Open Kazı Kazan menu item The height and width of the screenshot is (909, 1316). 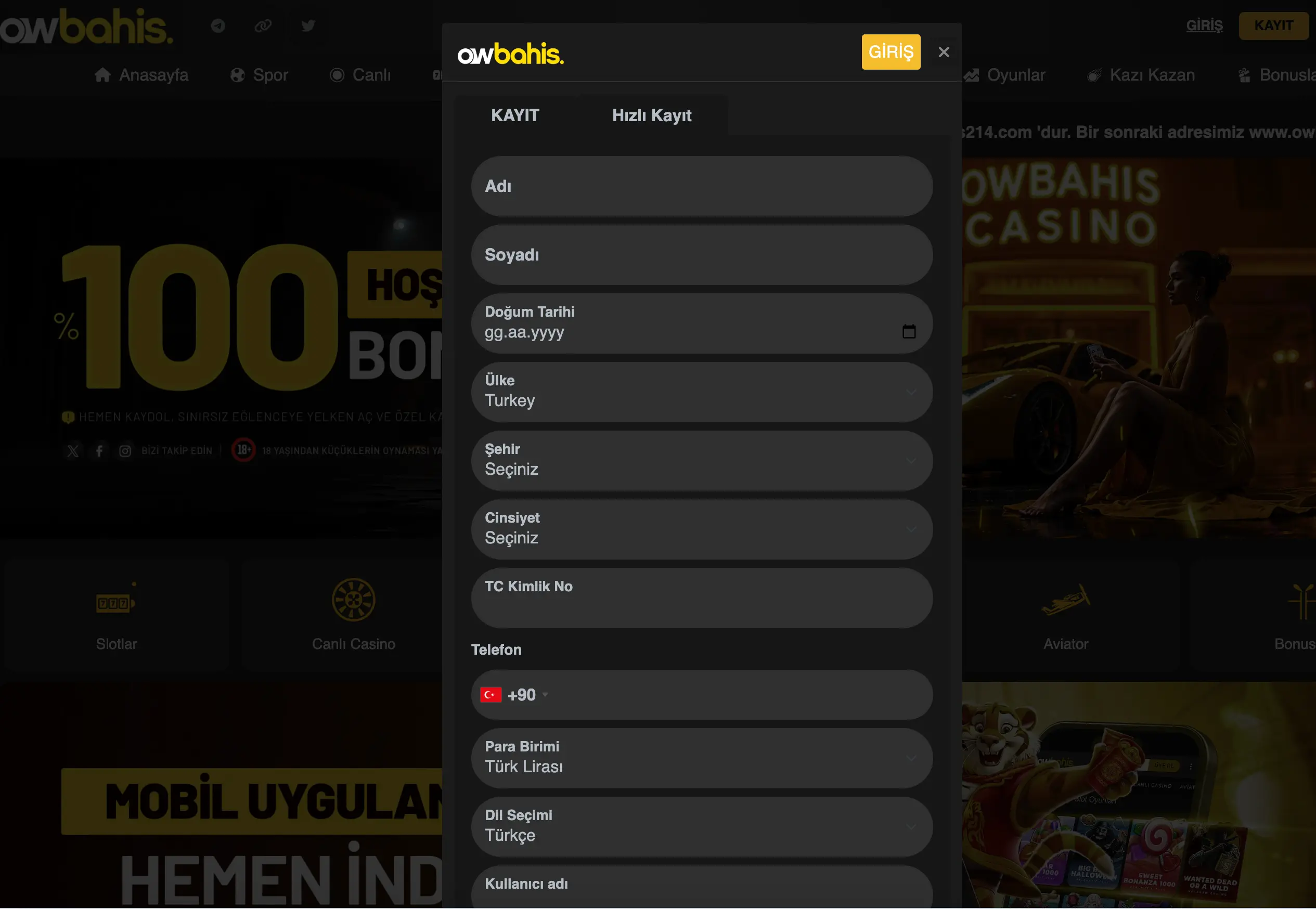pyautogui.click(x=1141, y=75)
